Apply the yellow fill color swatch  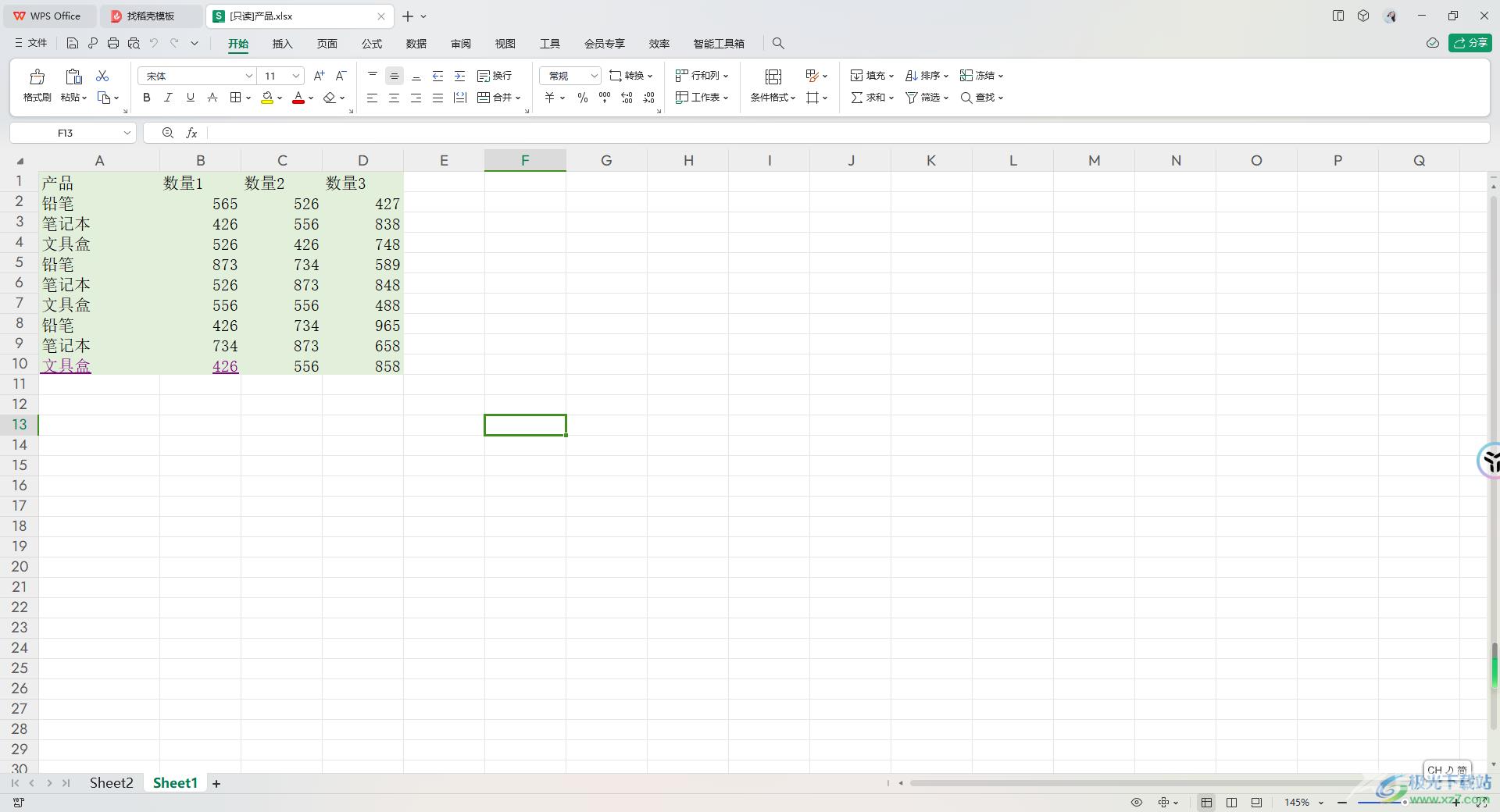coord(267,98)
